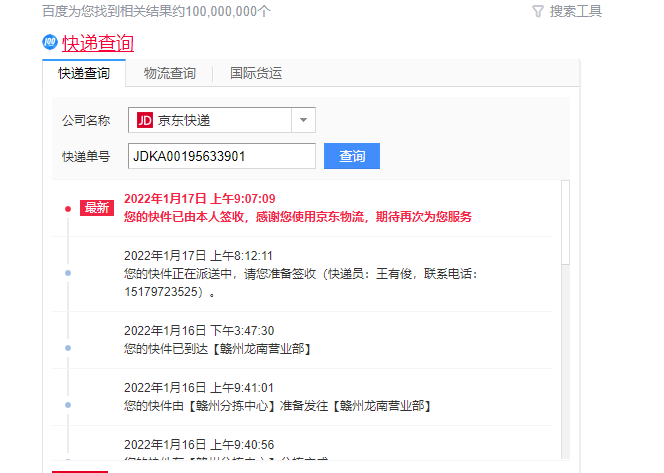
Task: Click the text 2022年1月16日 上午9:41:01
Action: coord(199,388)
